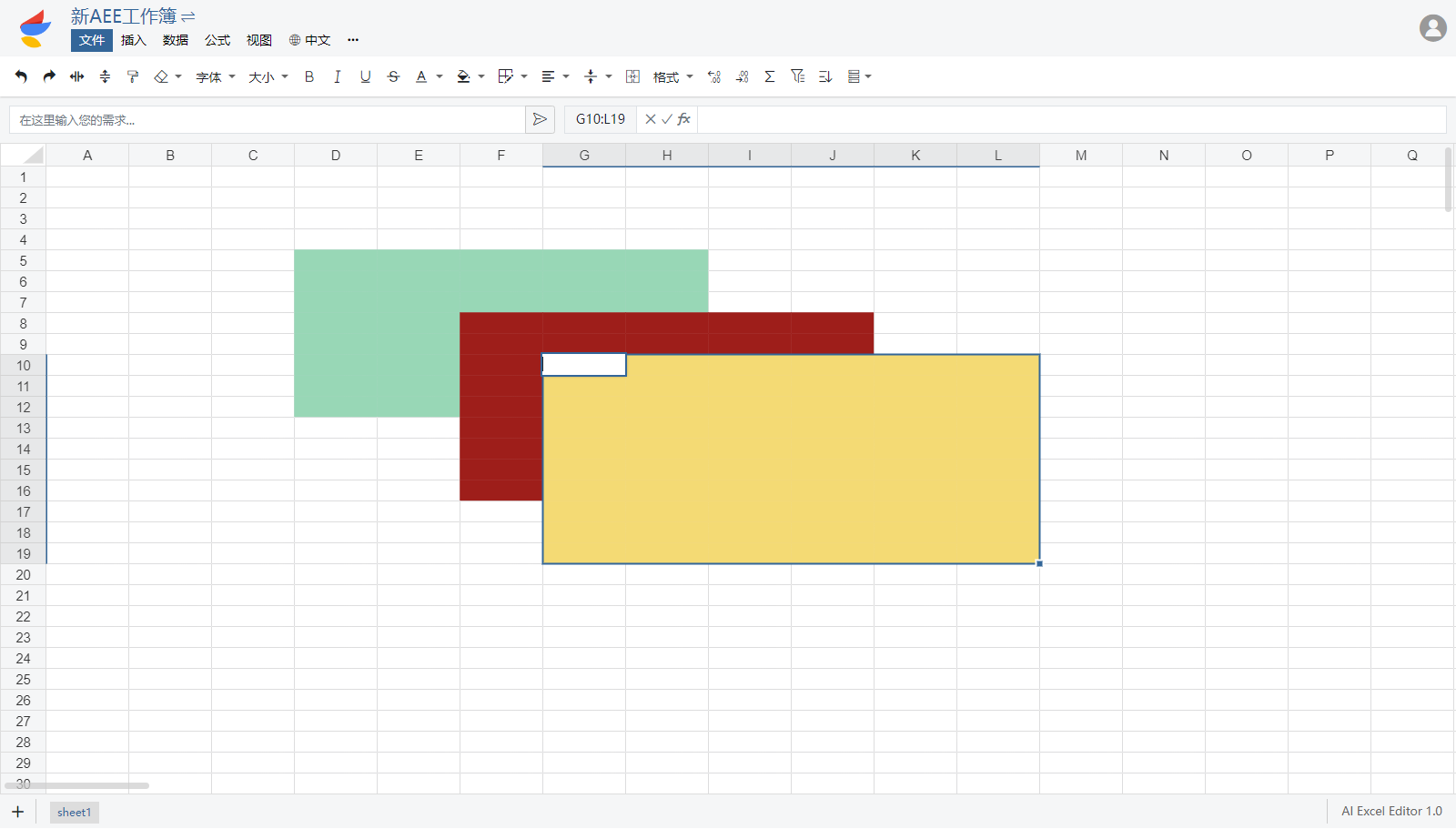Click the merge cells icon

pos(633,77)
